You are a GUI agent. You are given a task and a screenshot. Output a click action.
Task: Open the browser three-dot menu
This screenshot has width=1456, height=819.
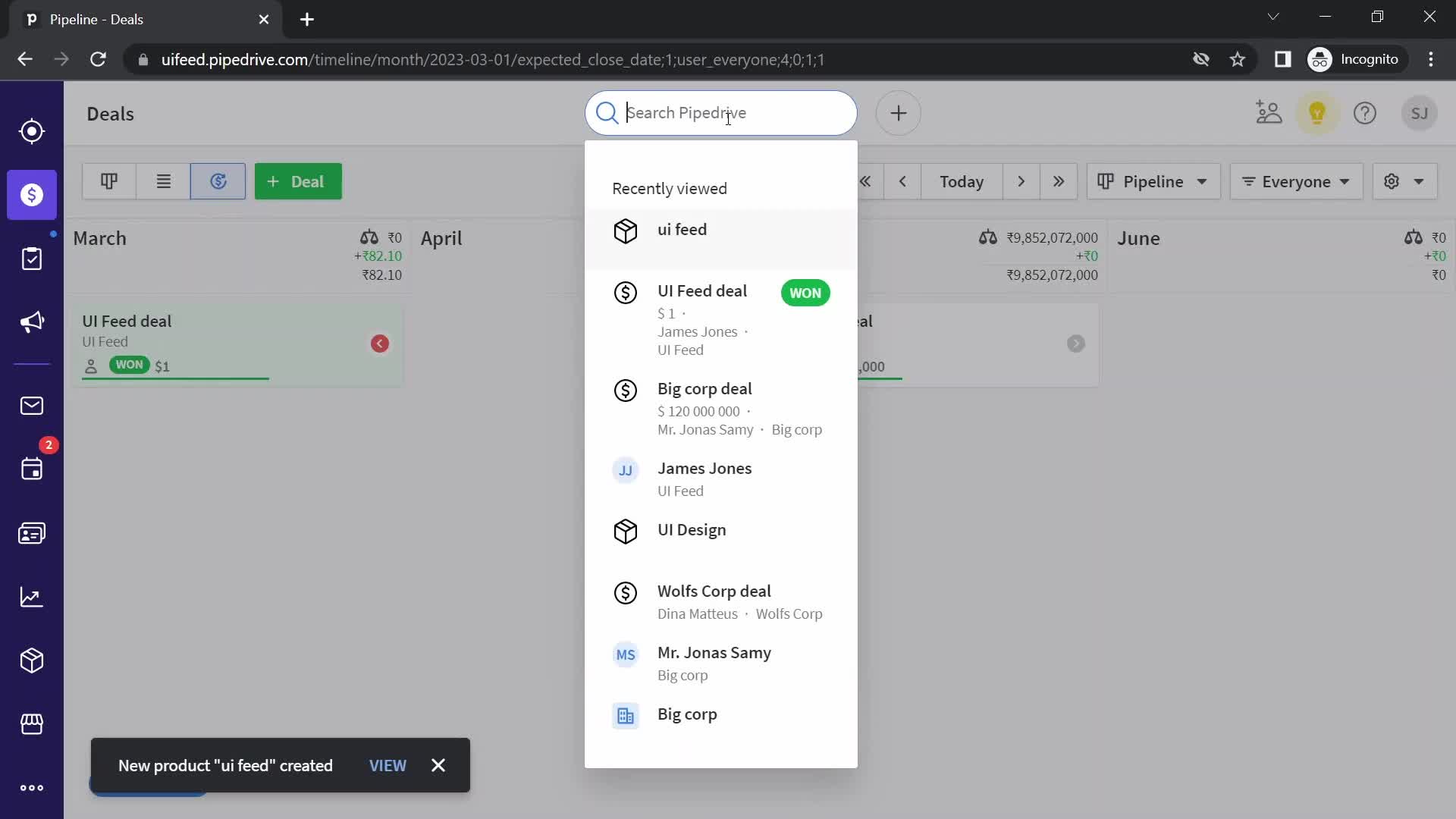pos(1431,59)
